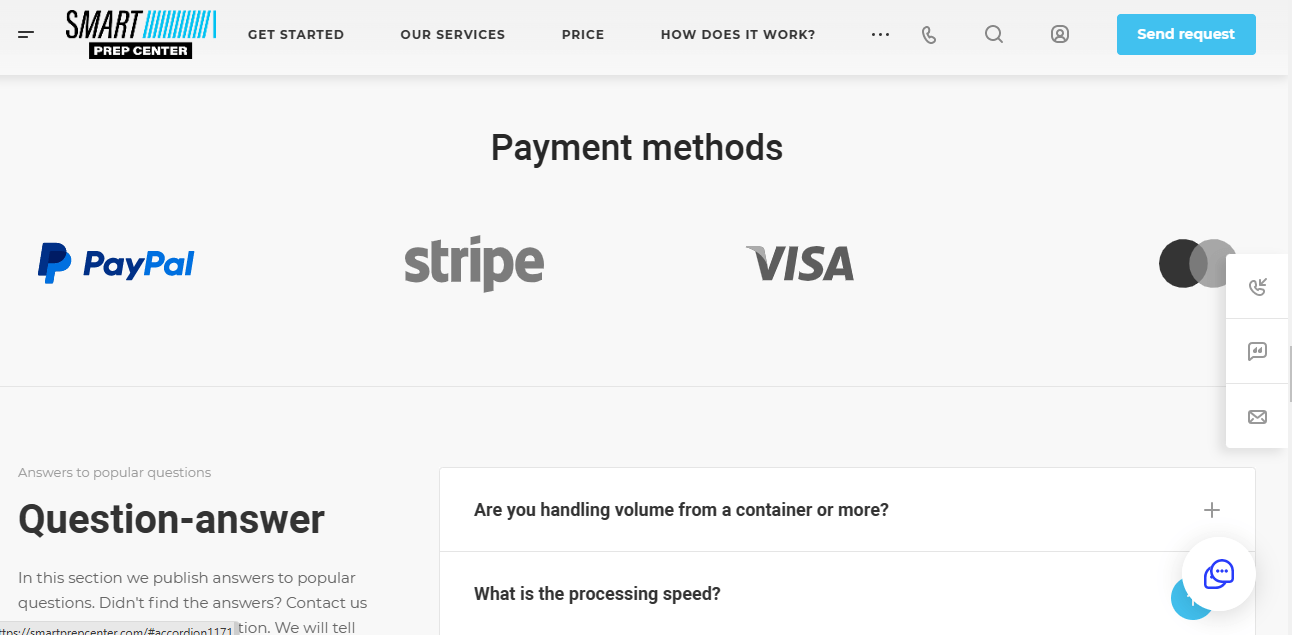Click the PayPal payment logo
1292x635 pixels.
(116, 263)
